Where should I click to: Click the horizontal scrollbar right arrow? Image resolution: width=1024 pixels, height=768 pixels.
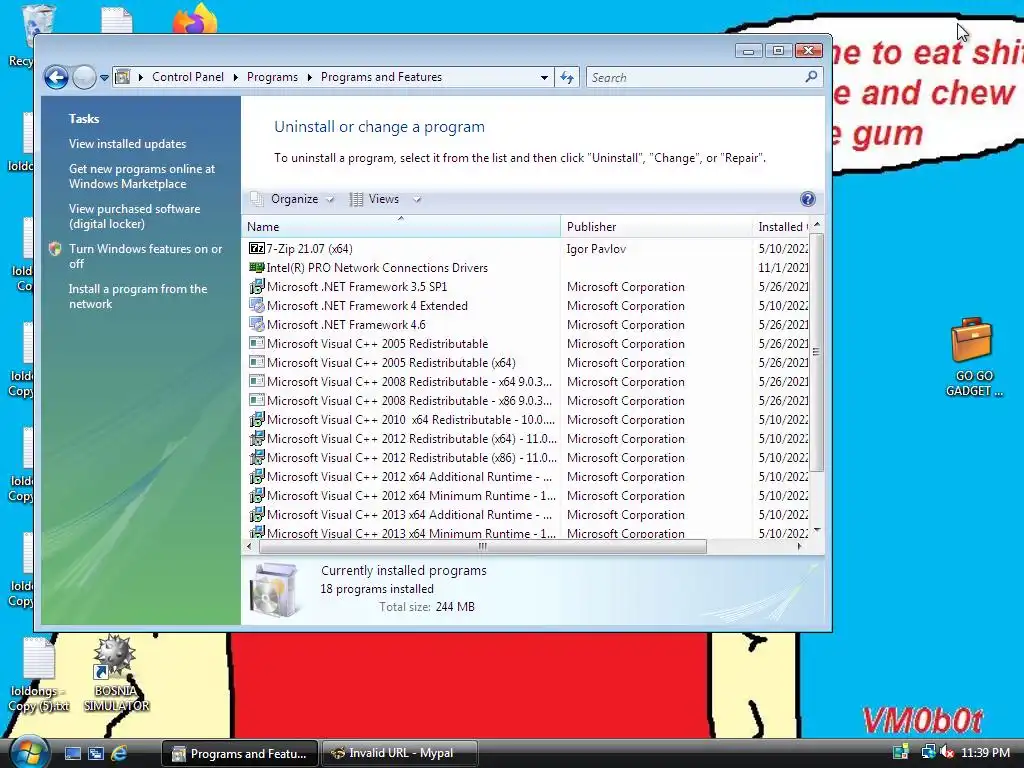pyautogui.click(x=800, y=547)
